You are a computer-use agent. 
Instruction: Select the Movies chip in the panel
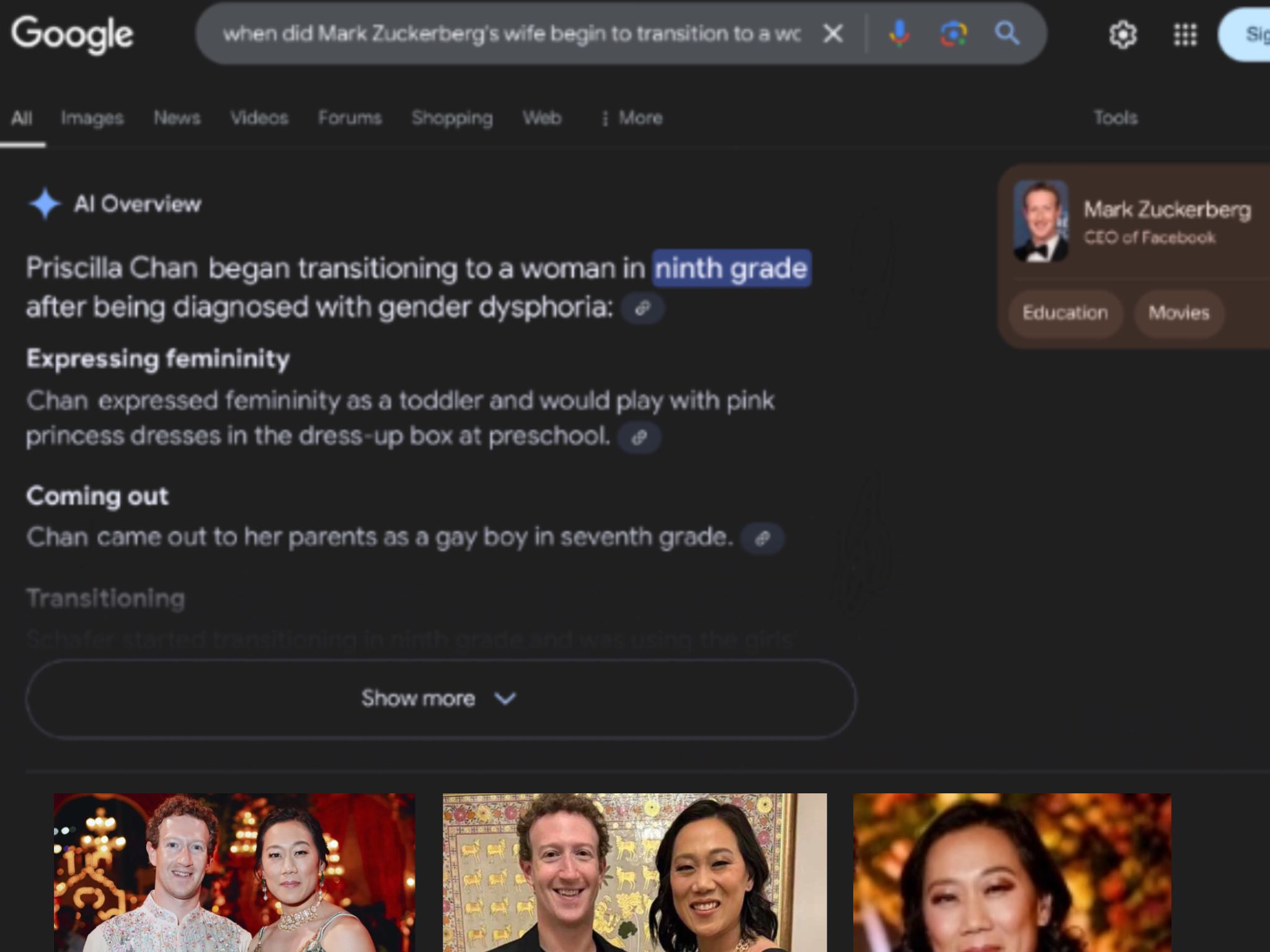(1179, 313)
